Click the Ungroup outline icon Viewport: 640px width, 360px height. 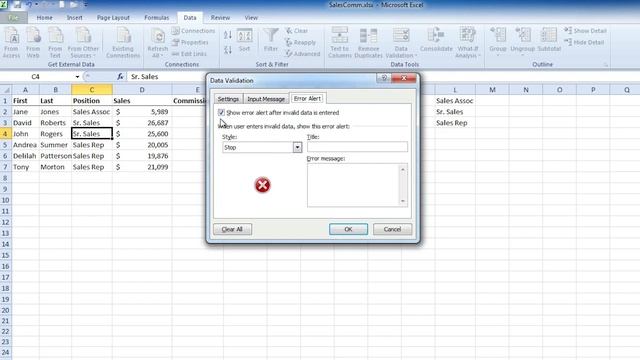522,42
